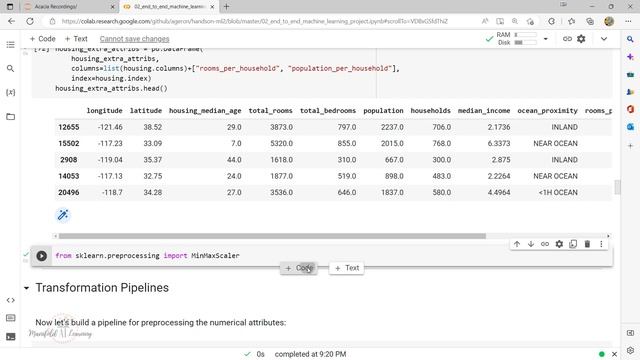The width and height of the screenshot is (640, 360).
Task: Click the output horizontal scrollbar
Action: coord(272,236)
